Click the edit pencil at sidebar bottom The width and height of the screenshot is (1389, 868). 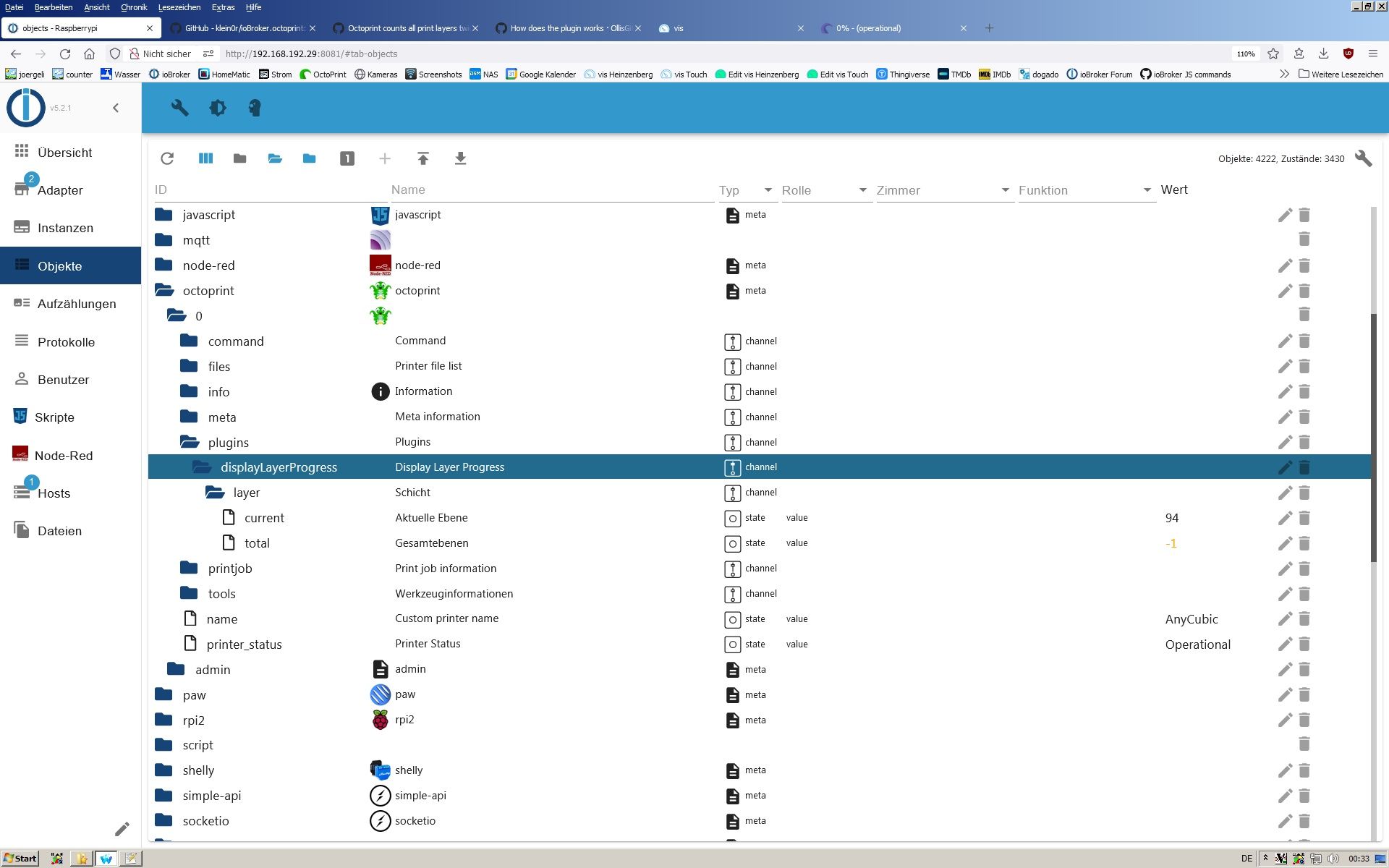click(122, 829)
